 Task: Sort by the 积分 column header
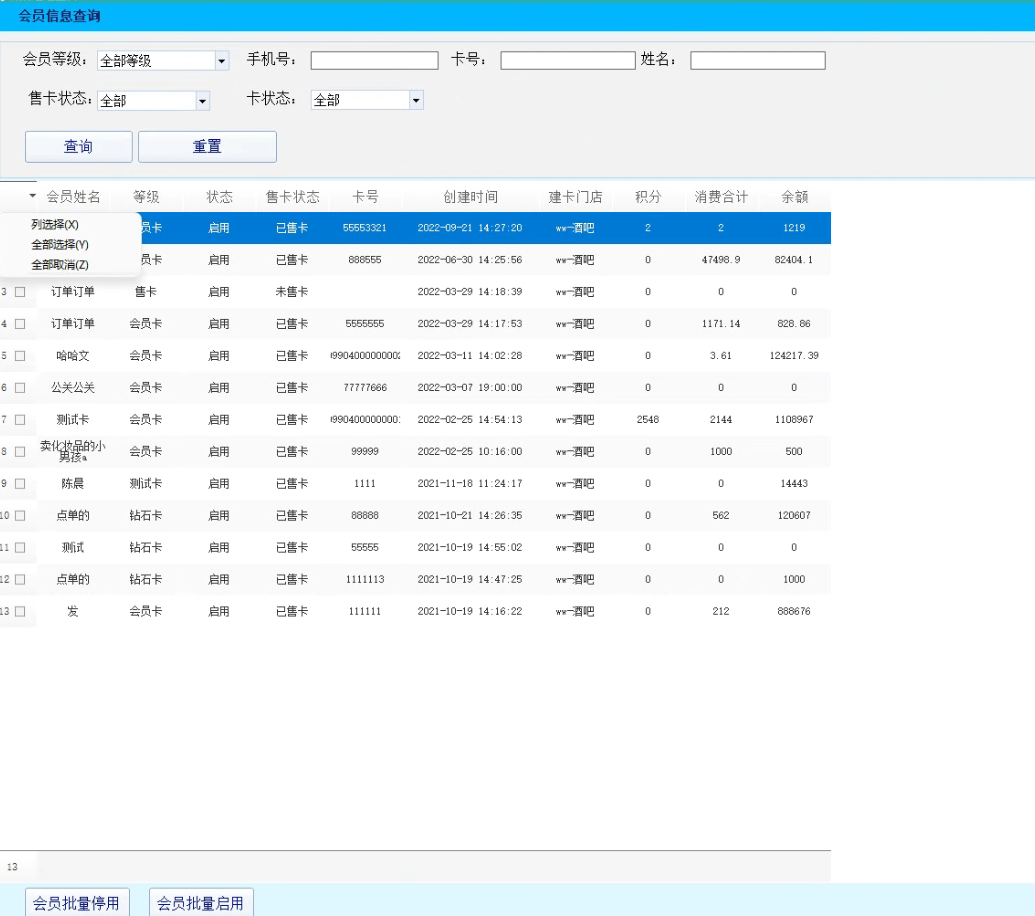[x=648, y=197]
